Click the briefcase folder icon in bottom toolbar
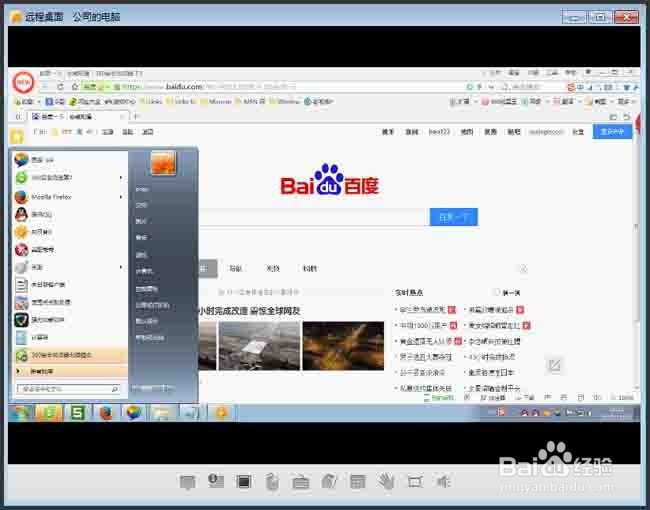The height and width of the screenshot is (510, 650). tap(301, 482)
